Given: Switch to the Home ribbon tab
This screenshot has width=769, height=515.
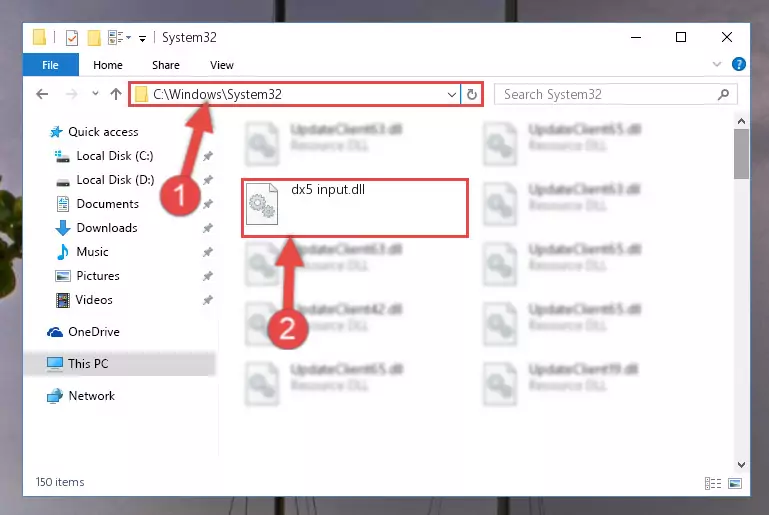Looking at the screenshot, I should 108,65.
